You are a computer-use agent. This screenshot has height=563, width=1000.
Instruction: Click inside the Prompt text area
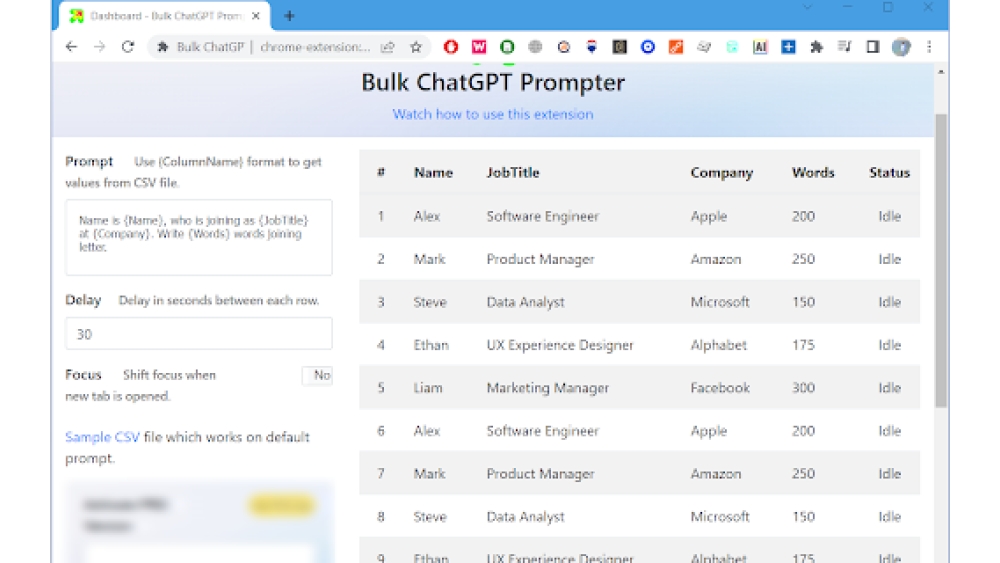click(x=198, y=237)
